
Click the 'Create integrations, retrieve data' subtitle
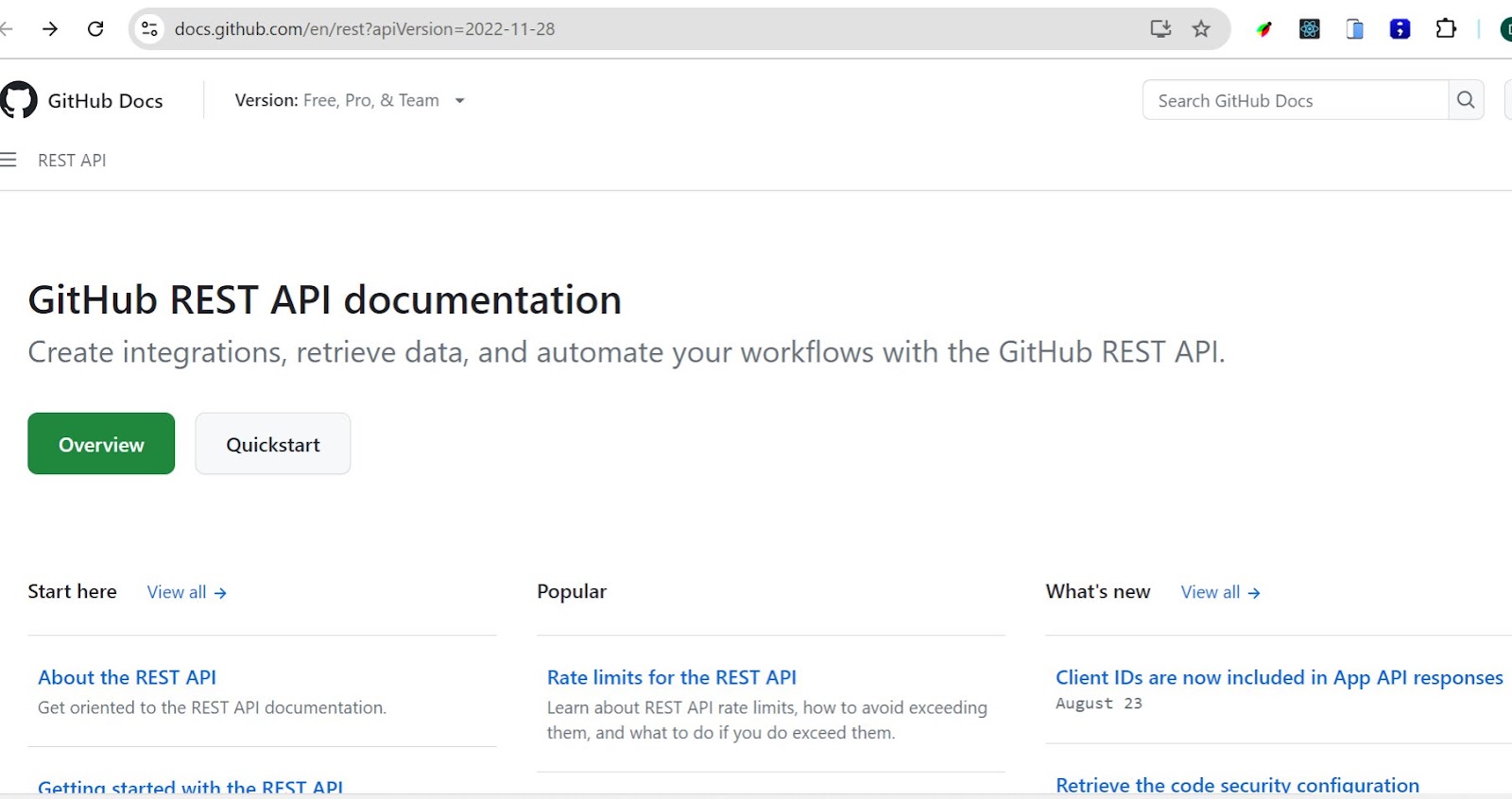coord(626,352)
